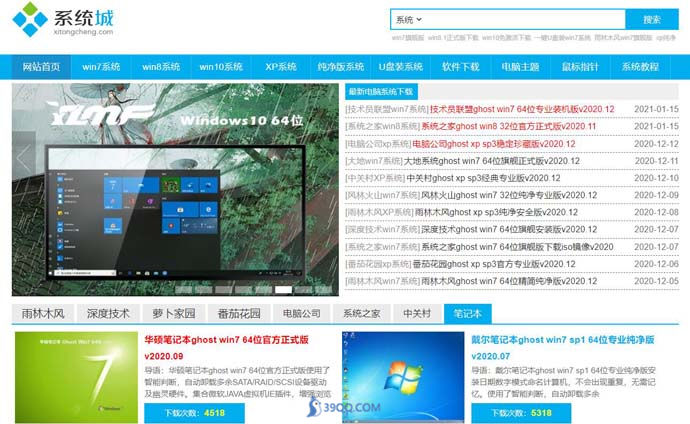This screenshot has width=690, height=424.
Task: Switch to the 深度技术 brand tab
Action: pyautogui.click(x=108, y=314)
